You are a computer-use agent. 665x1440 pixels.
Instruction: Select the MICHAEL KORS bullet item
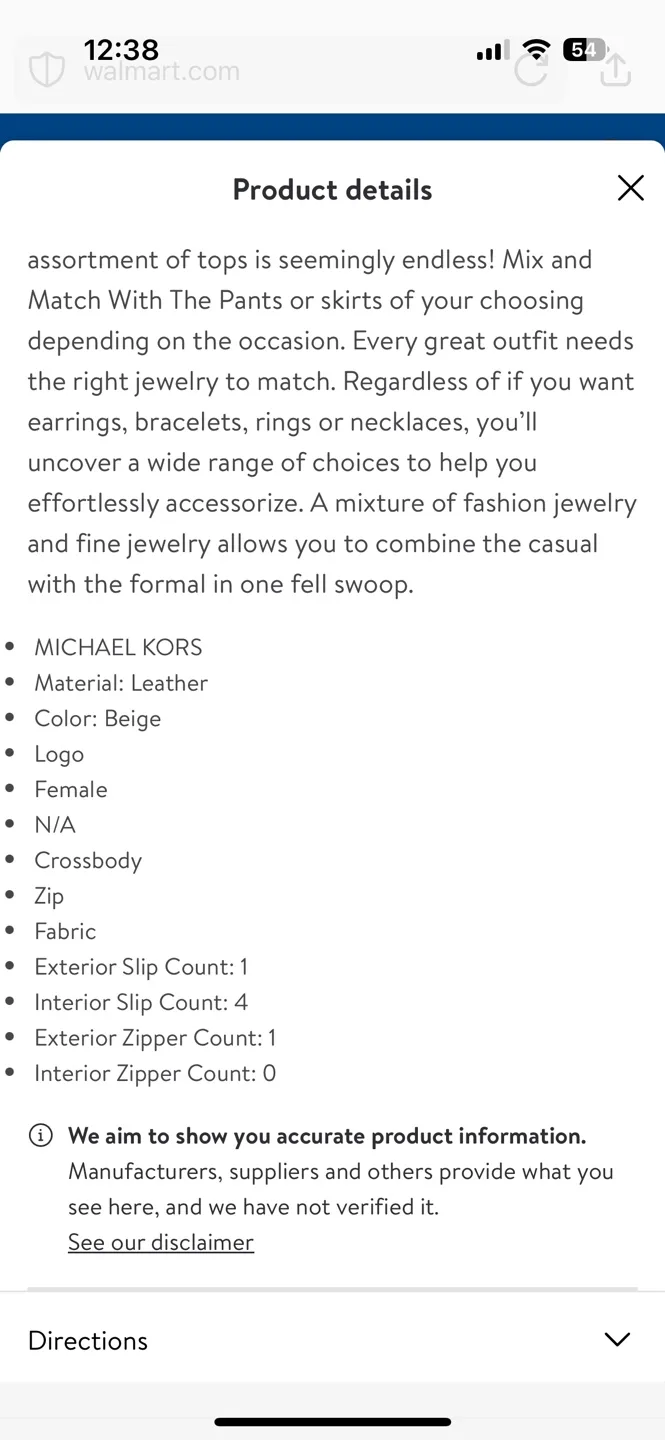pyautogui.click(x=118, y=647)
